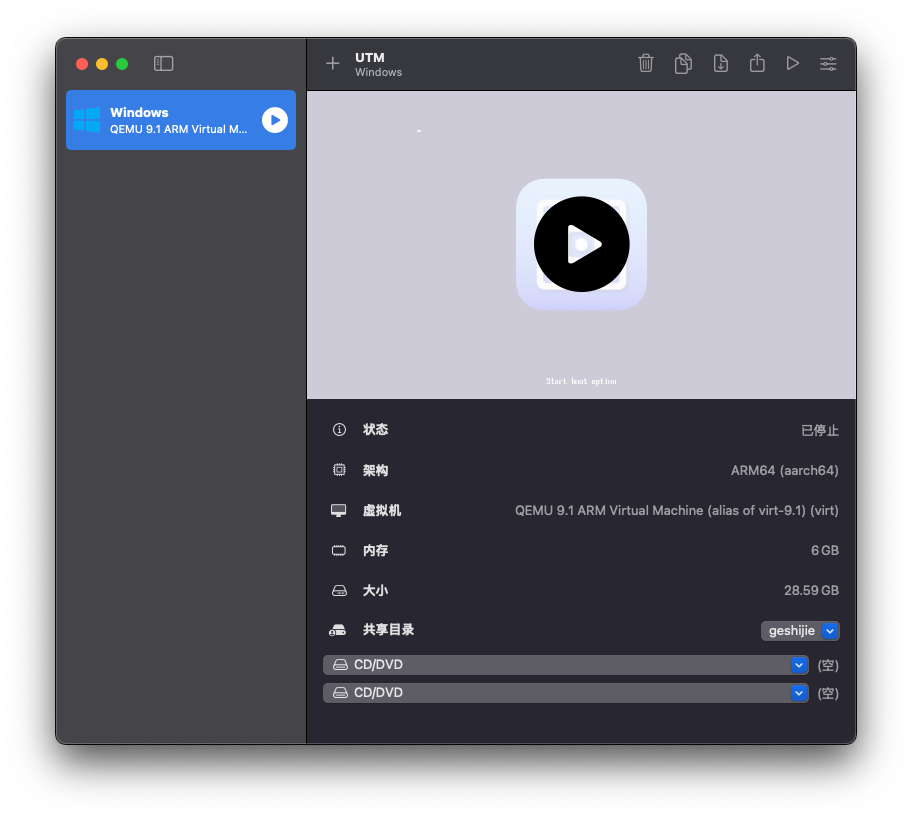Delete the selected VM with trash icon
The width and height of the screenshot is (912, 818).
[646, 64]
